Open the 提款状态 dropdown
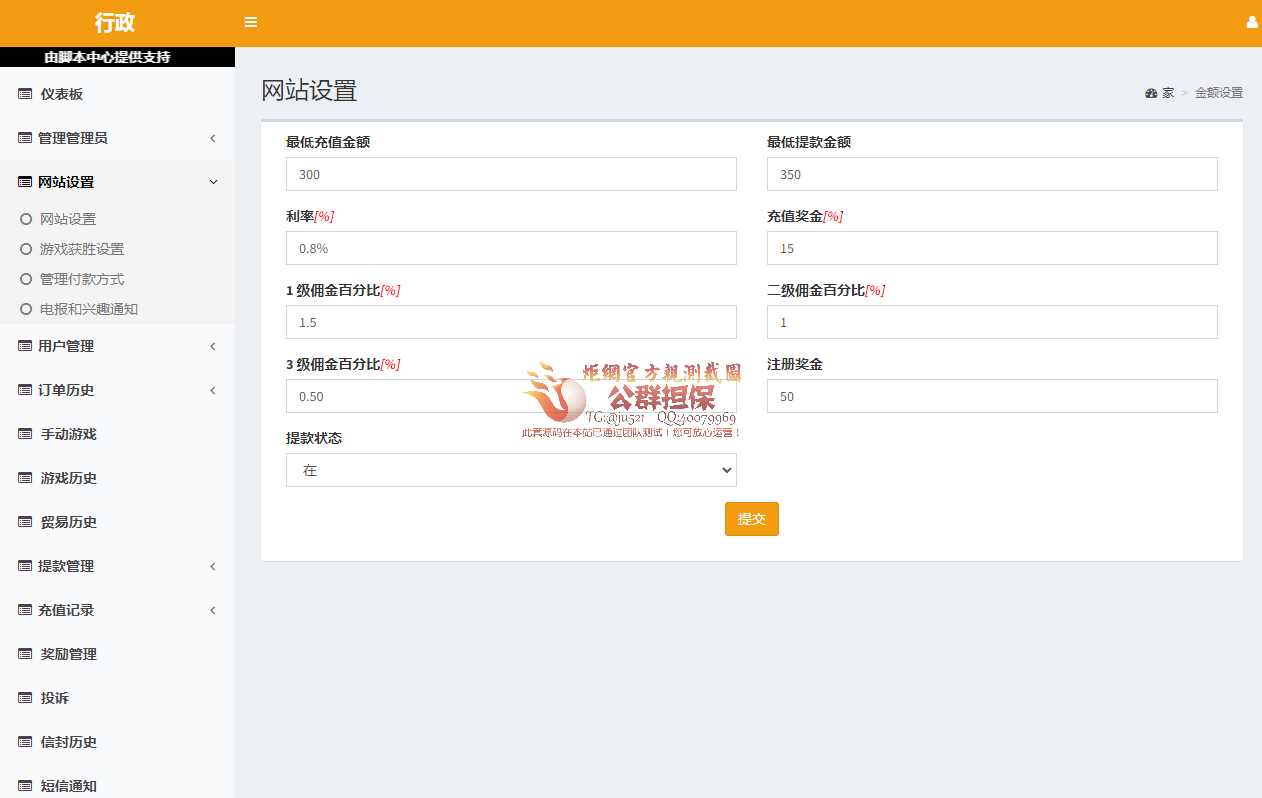 511,469
